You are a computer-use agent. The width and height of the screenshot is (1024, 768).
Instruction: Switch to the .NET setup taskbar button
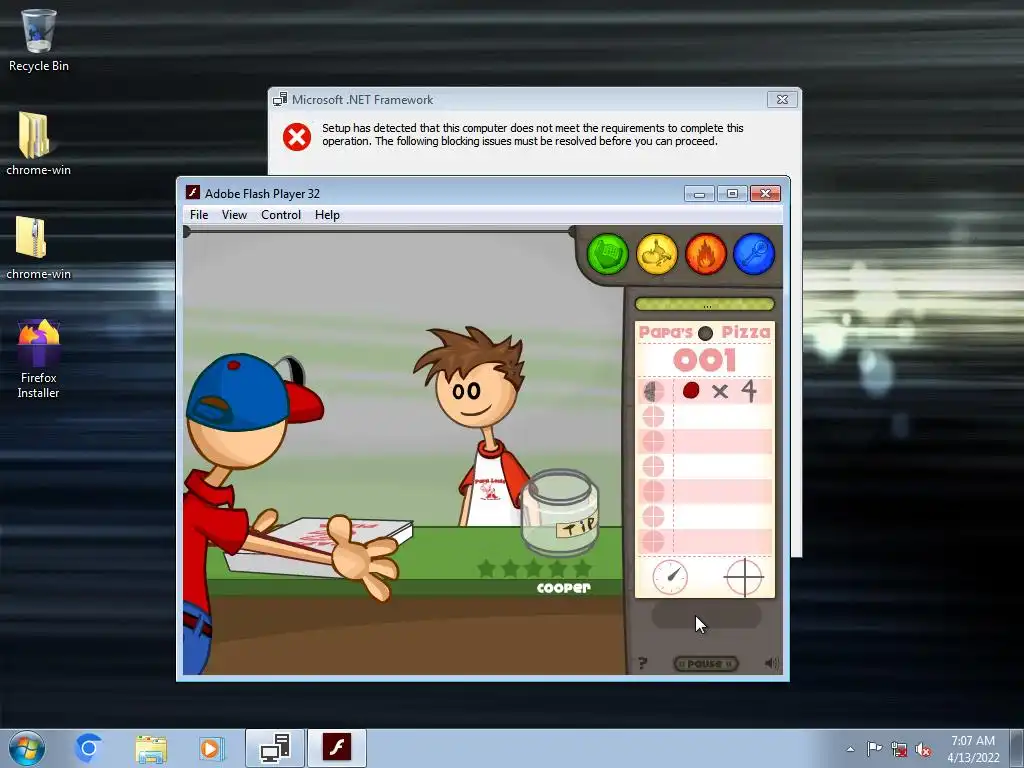275,748
